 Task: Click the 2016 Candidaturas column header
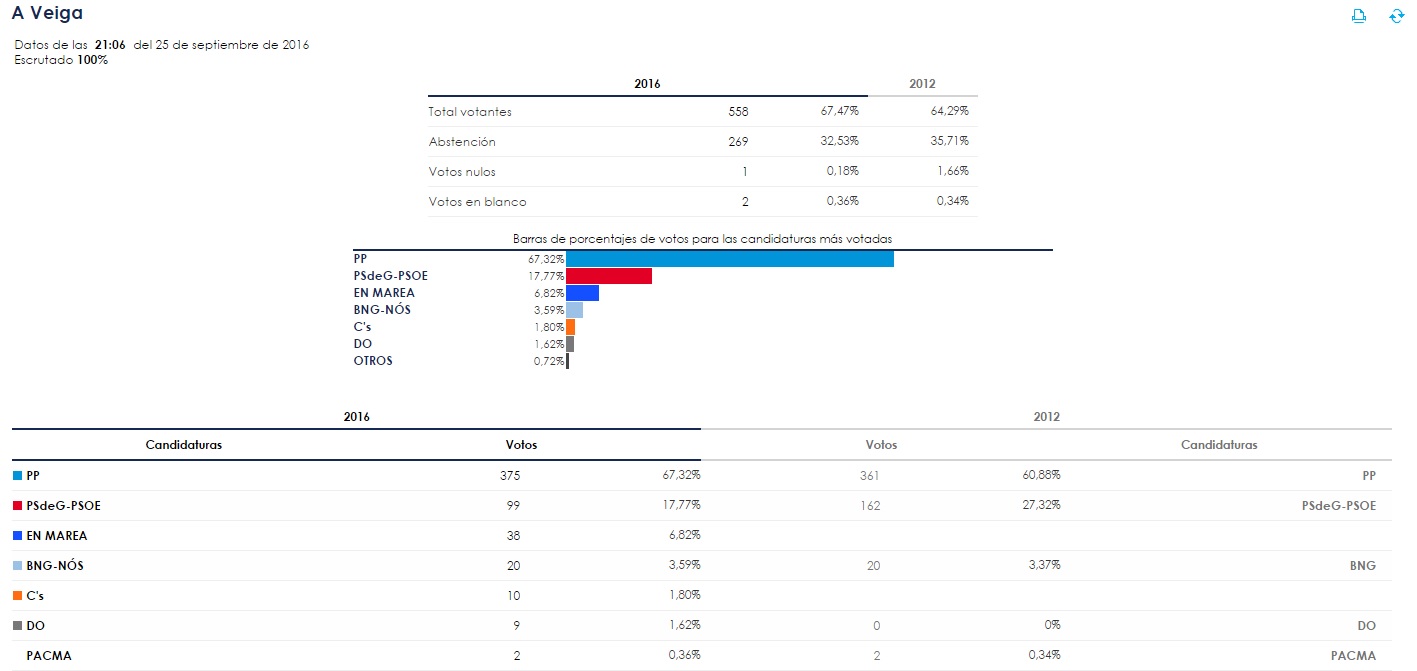[184, 445]
